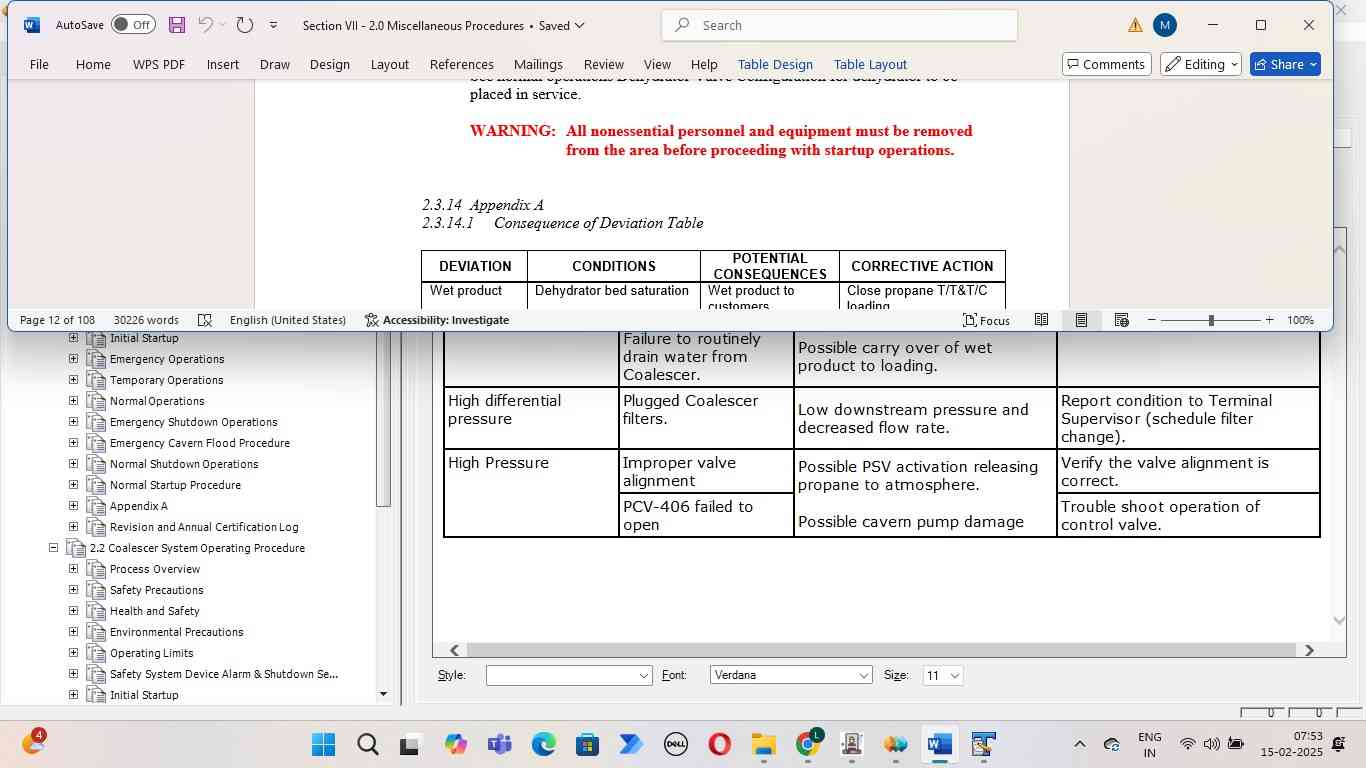Open File Explorer from taskbar

pyautogui.click(x=763, y=745)
